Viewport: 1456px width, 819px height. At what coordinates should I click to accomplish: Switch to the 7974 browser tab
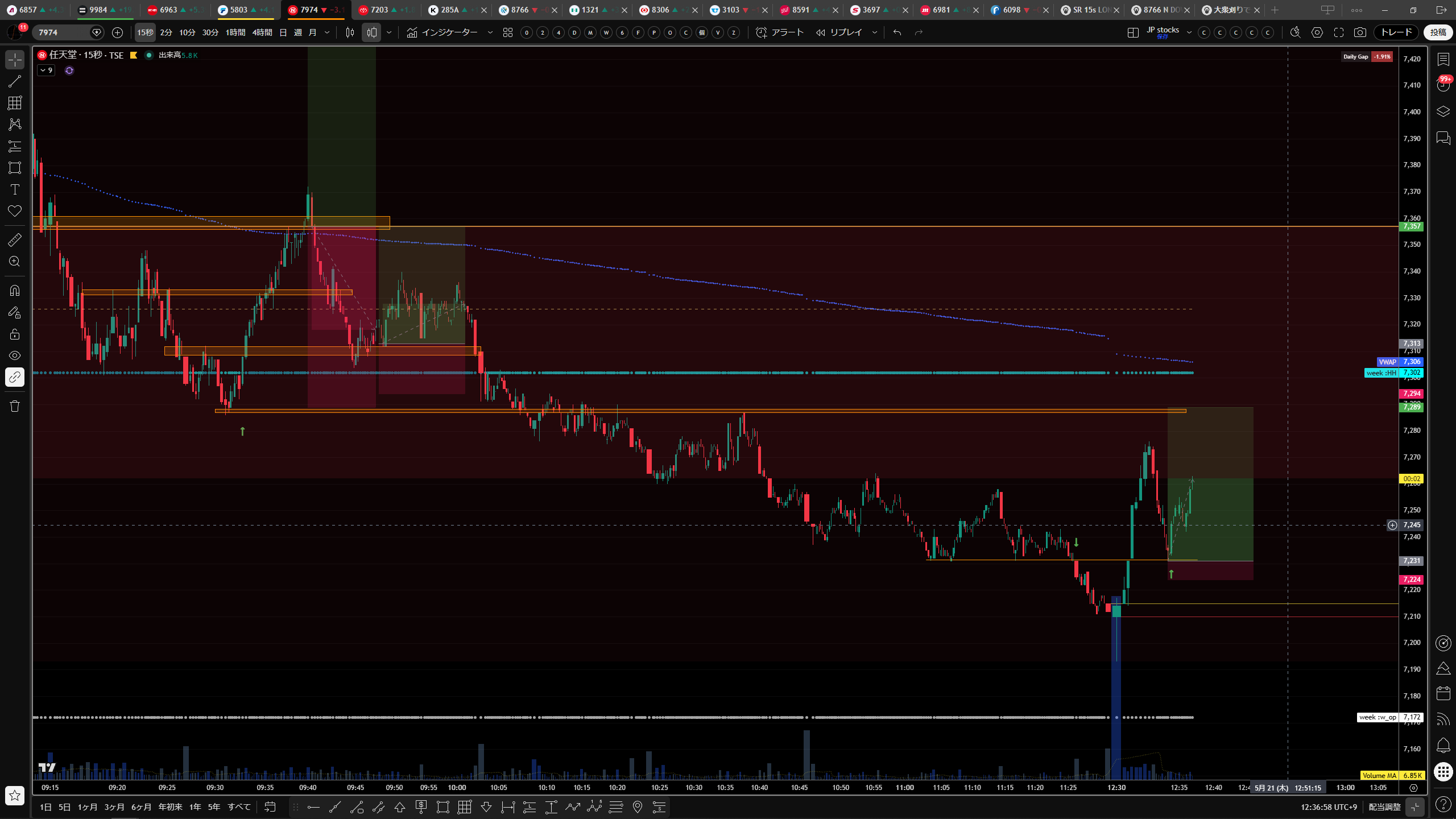(x=315, y=10)
